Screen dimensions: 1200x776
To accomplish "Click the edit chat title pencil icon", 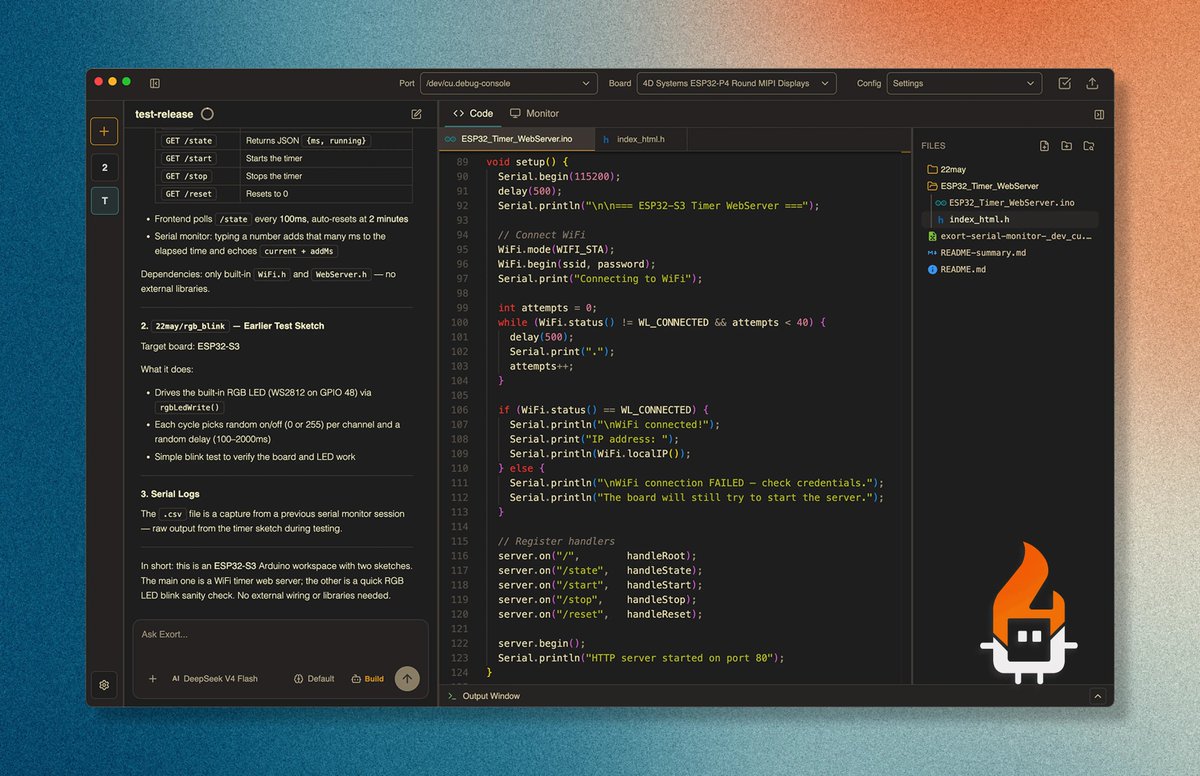I will point(416,114).
